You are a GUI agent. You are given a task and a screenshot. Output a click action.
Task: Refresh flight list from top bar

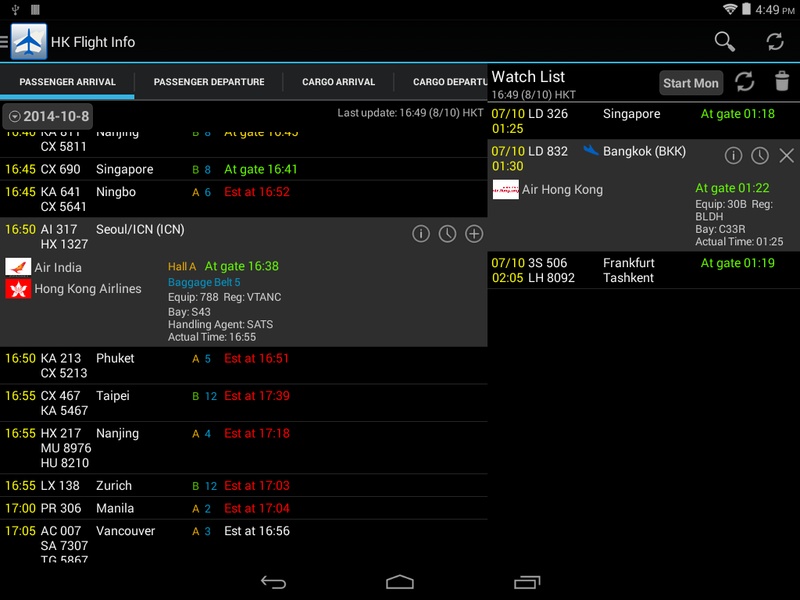point(774,41)
